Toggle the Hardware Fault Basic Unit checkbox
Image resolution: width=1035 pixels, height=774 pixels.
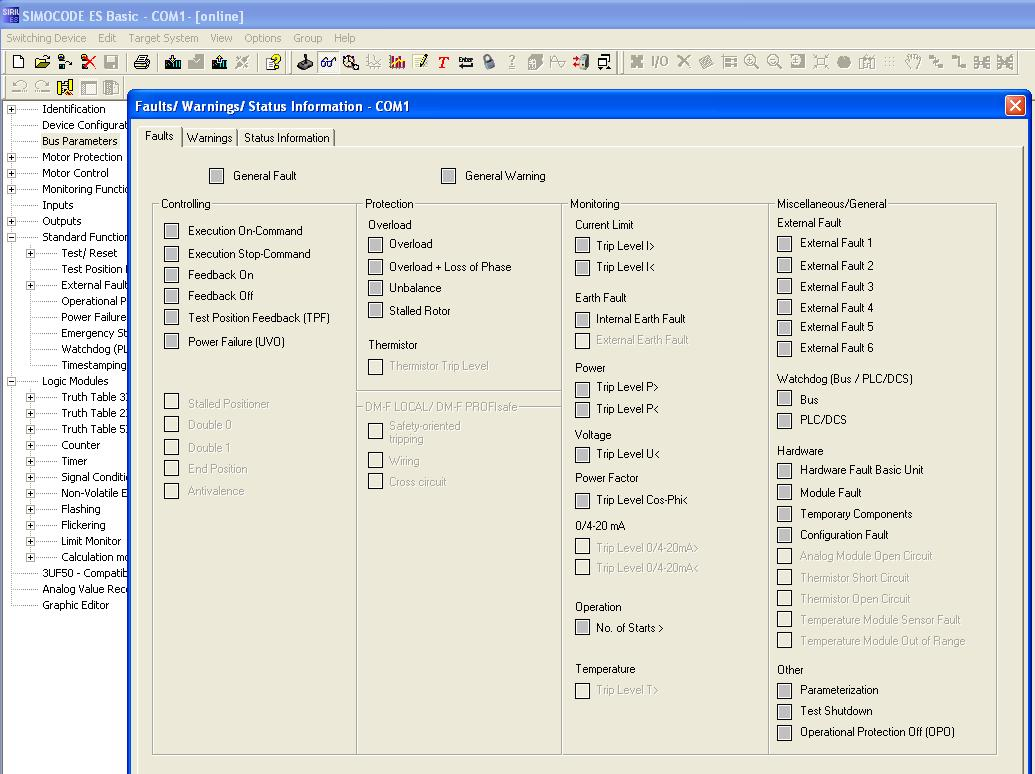pyautogui.click(x=784, y=470)
